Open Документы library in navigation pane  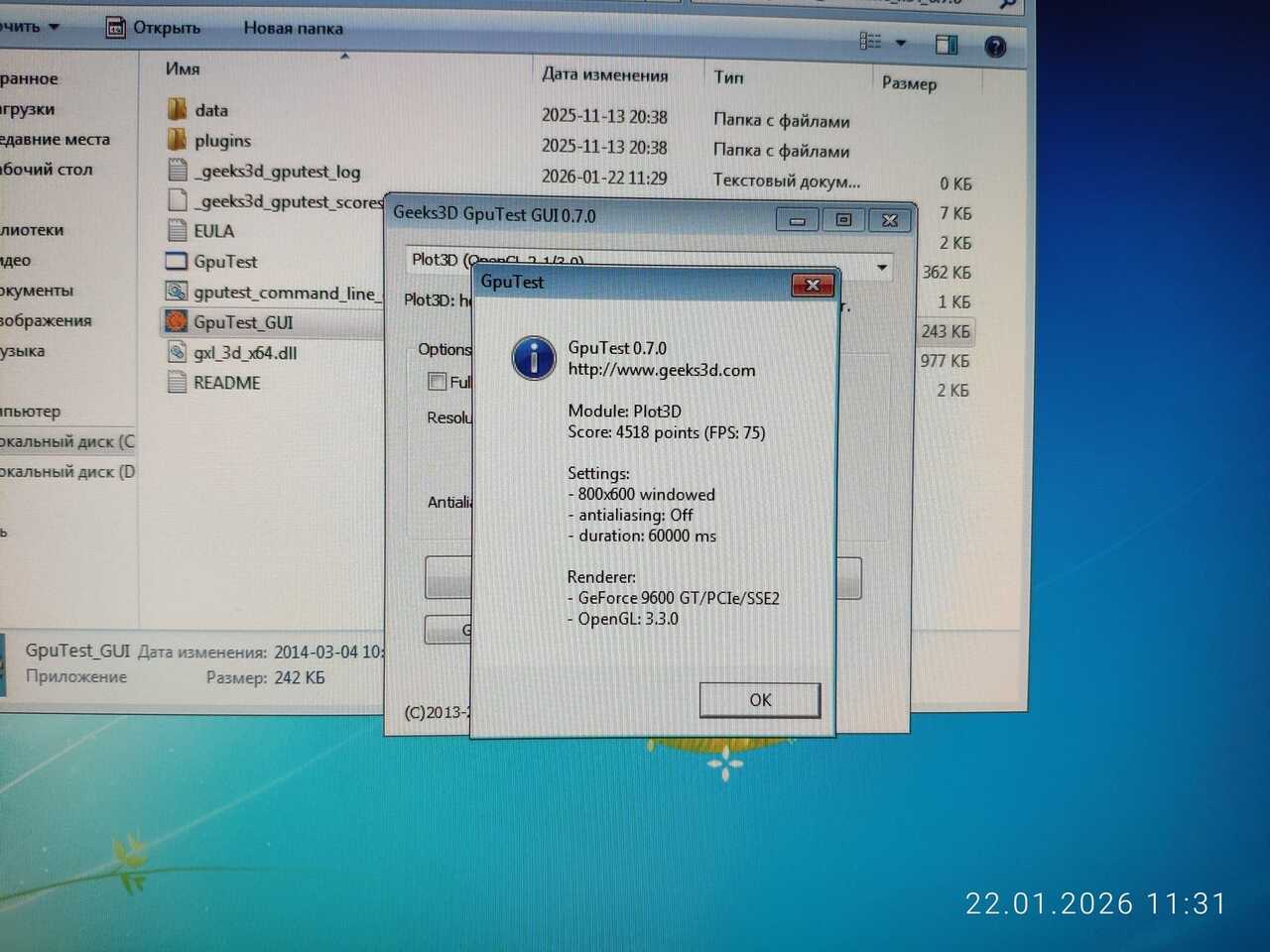pos(37,290)
